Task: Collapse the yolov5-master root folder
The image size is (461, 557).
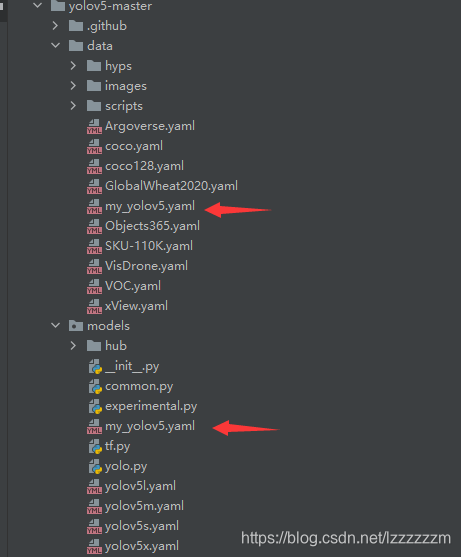Action: (x=38, y=5)
